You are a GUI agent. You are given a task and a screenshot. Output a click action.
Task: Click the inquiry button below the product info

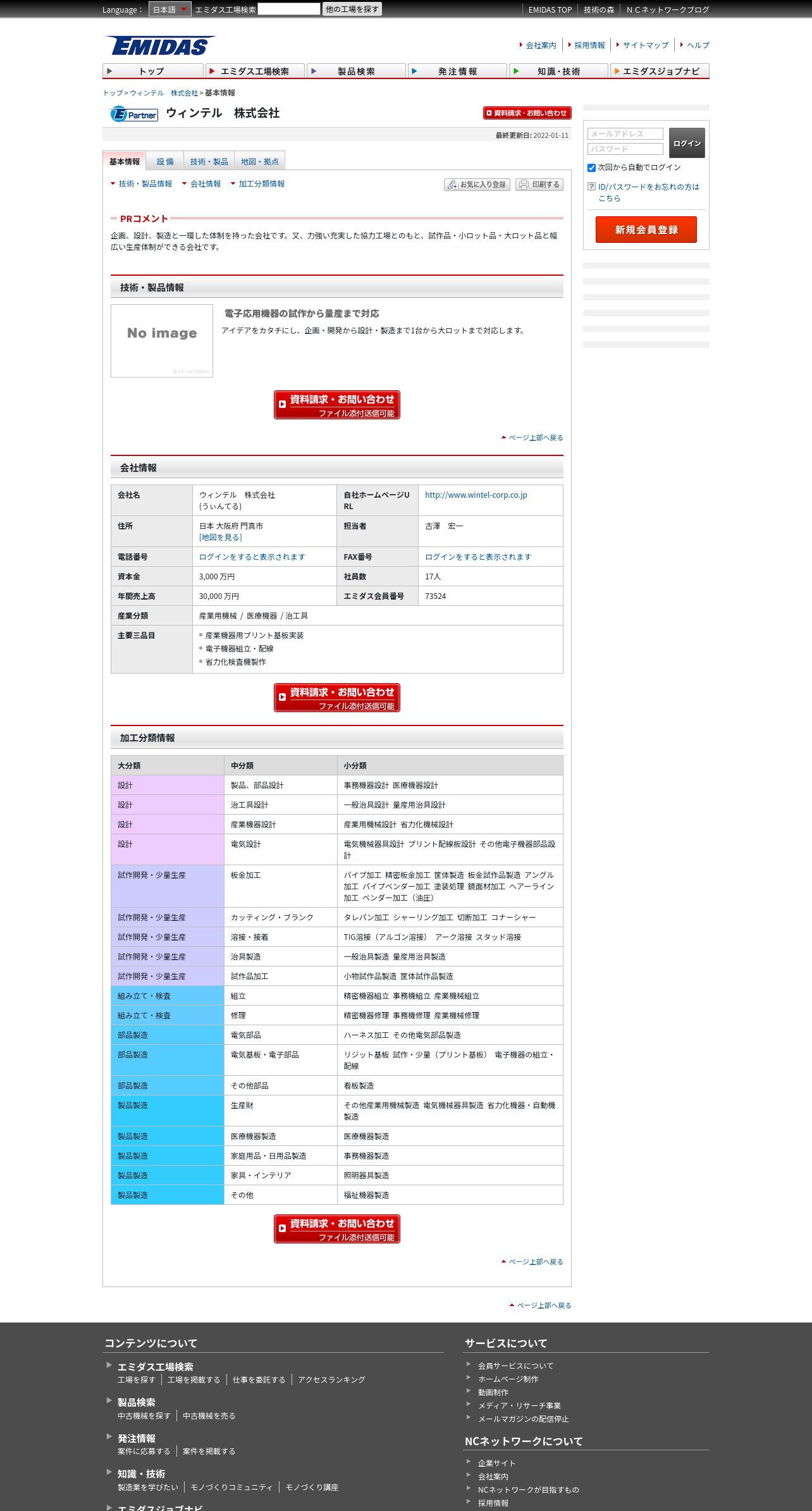pos(337,405)
